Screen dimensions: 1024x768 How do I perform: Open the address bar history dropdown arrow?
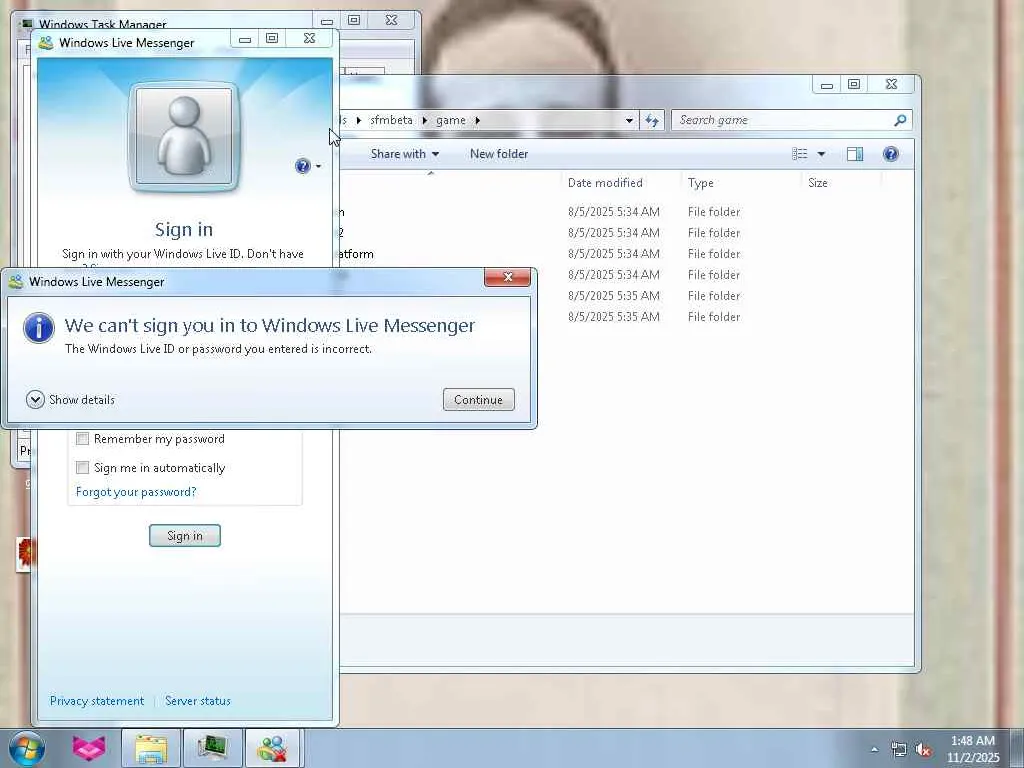(629, 120)
